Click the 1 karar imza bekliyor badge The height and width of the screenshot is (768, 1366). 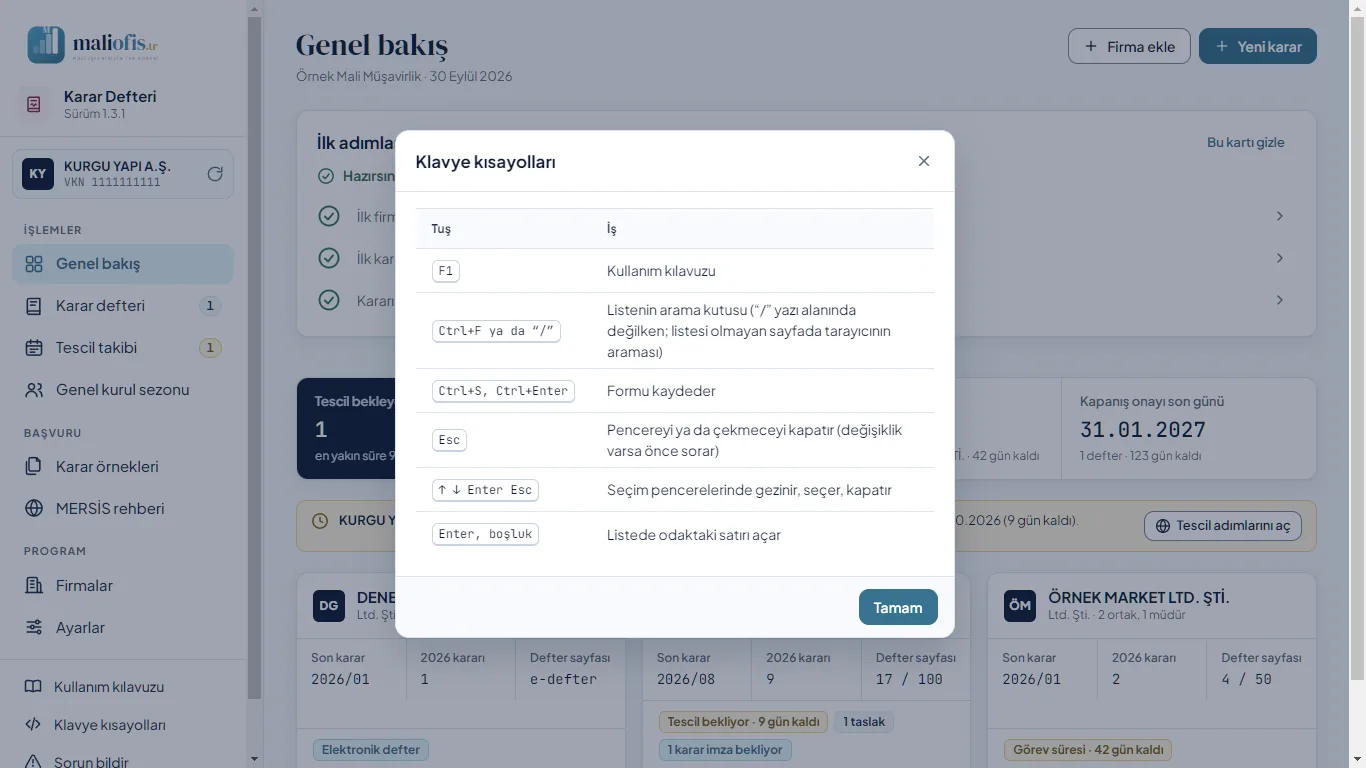click(725, 750)
